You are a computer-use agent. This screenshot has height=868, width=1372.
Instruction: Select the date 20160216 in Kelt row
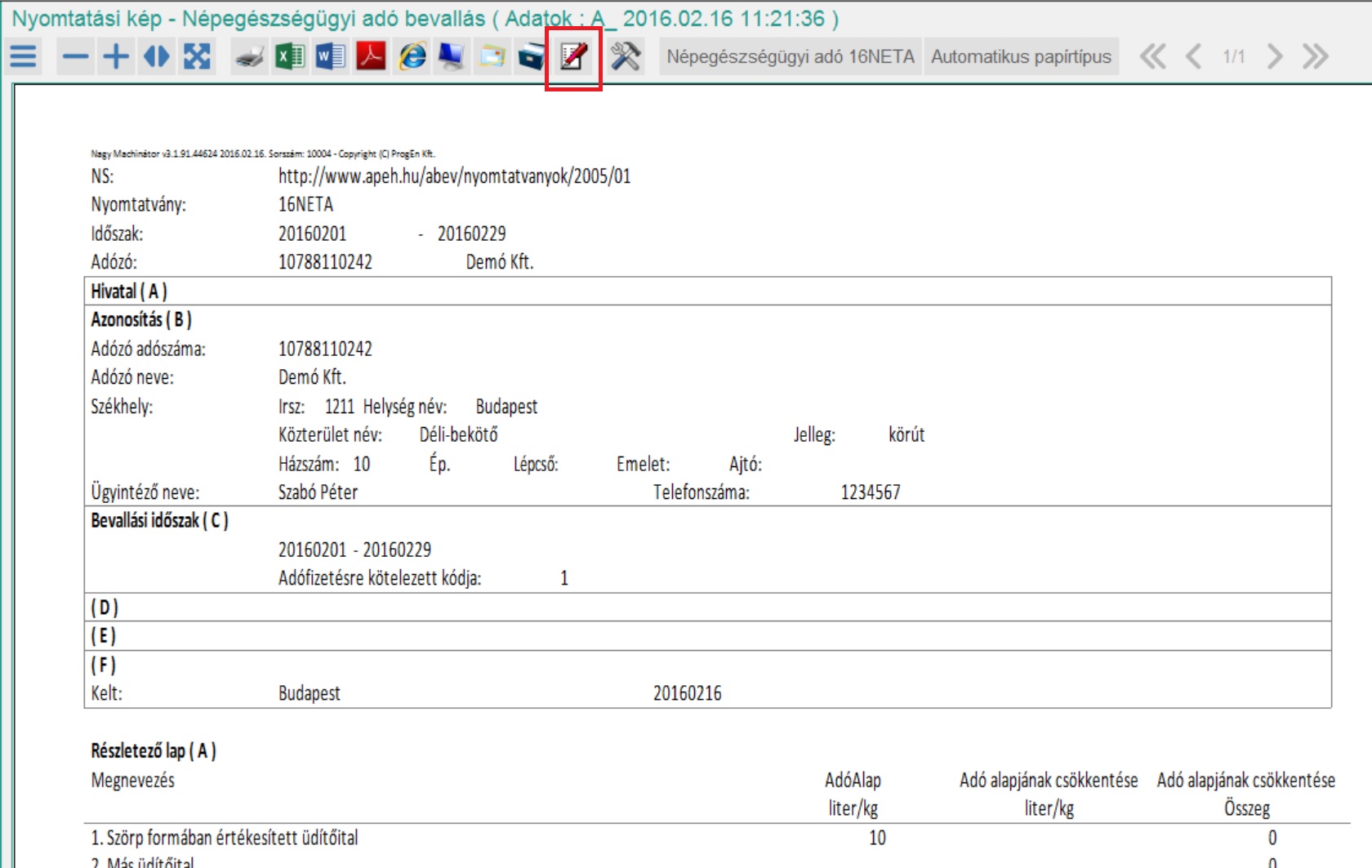(x=688, y=694)
